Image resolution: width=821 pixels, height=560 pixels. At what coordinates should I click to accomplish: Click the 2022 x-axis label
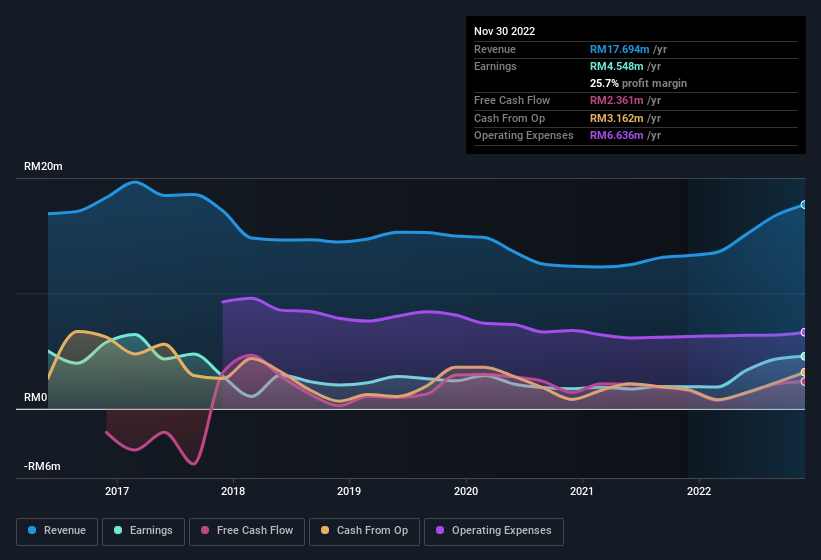tap(699, 491)
